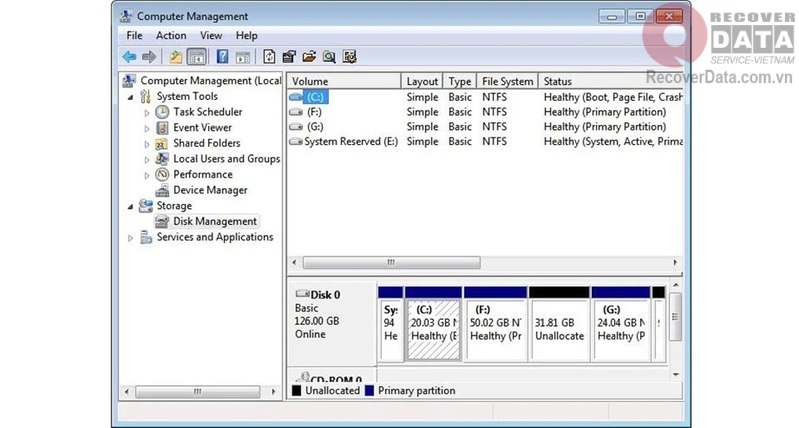Click drive icon of (G:) volume row

coord(296,126)
